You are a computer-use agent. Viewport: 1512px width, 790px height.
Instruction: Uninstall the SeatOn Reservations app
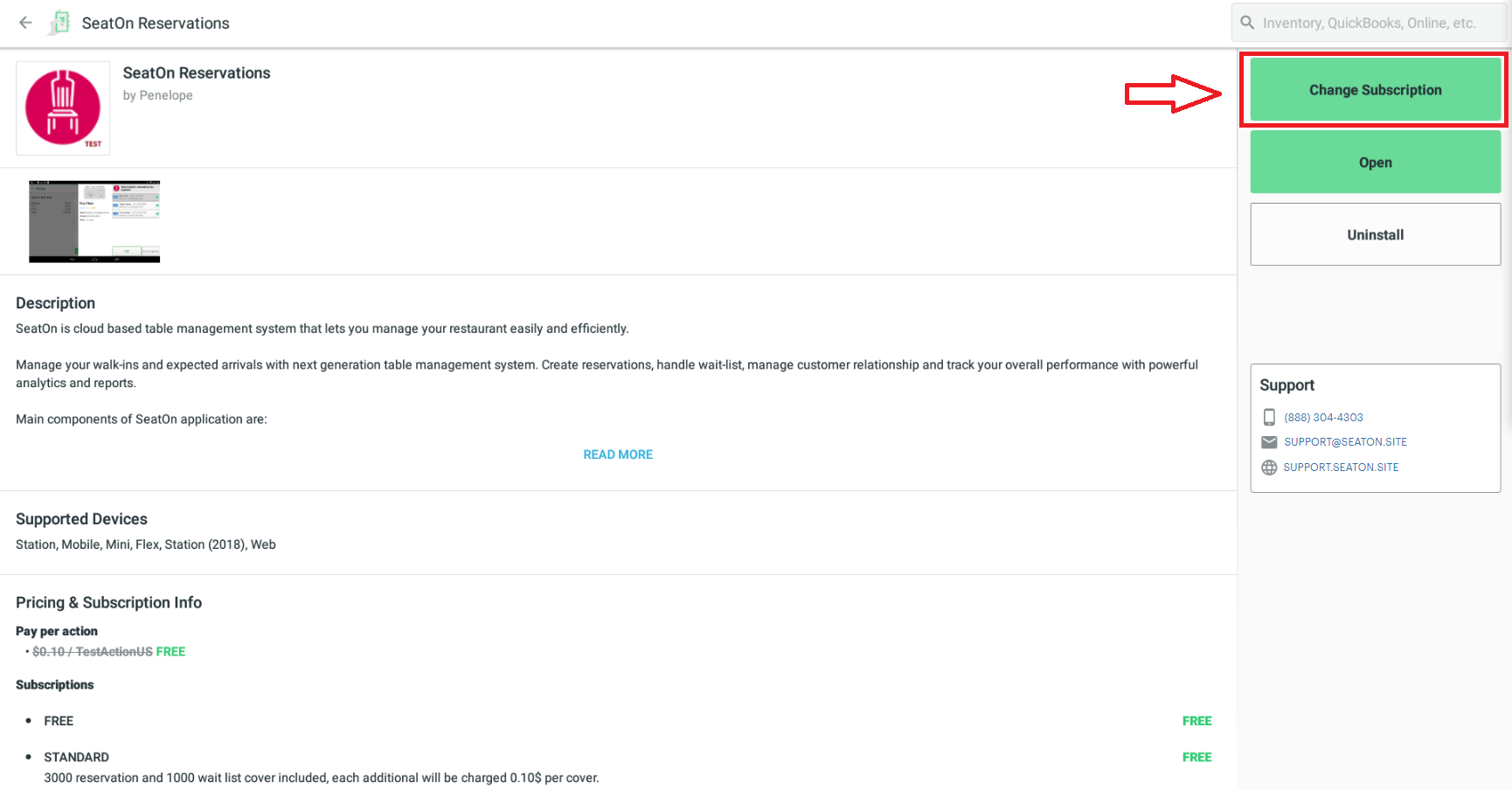(x=1375, y=235)
